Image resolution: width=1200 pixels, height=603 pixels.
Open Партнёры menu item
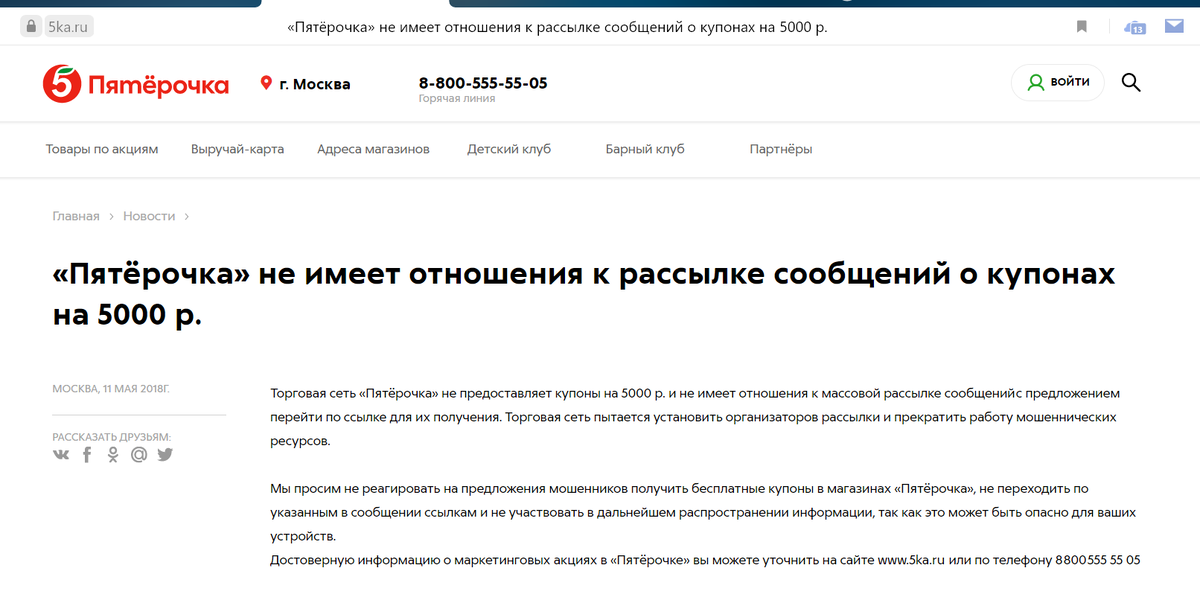coord(781,149)
